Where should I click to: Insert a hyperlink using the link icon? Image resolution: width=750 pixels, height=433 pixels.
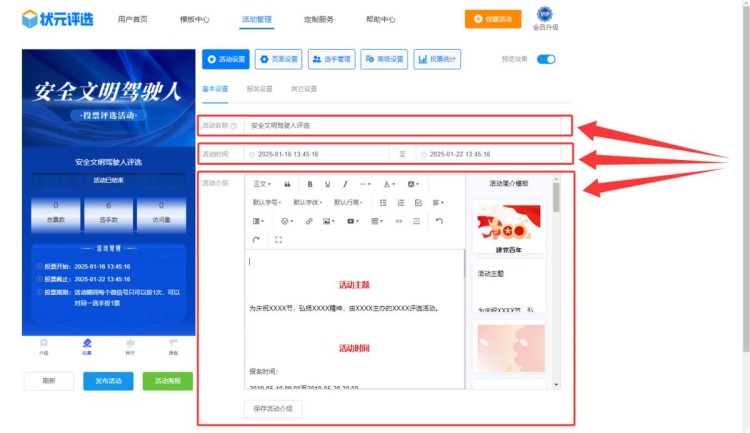(309, 221)
